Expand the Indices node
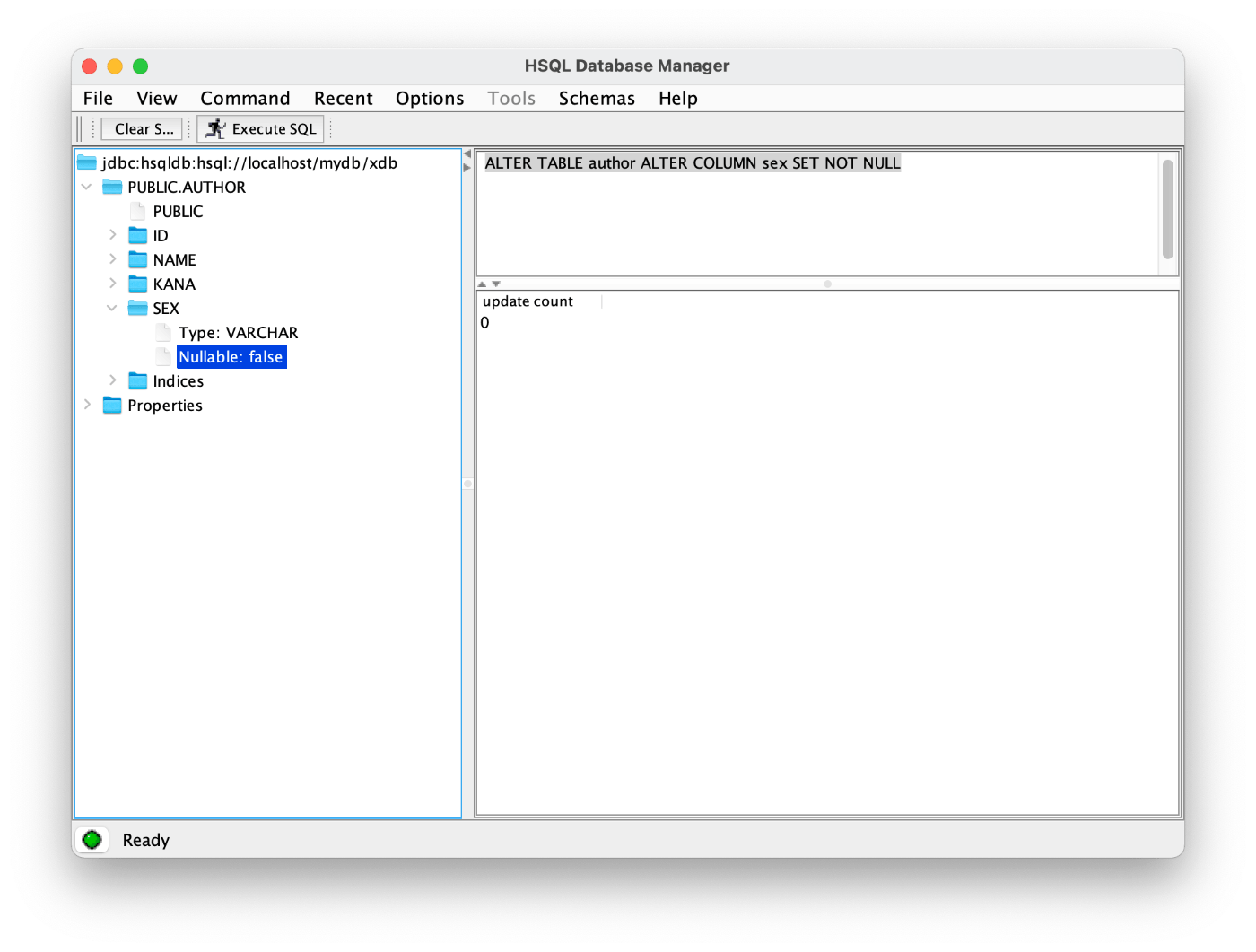This screenshot has height=952, width=1256. 112,380
